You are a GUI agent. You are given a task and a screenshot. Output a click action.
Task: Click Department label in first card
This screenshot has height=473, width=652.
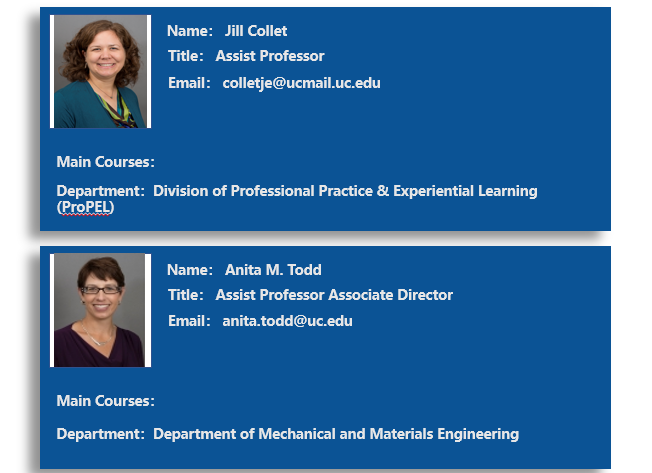101,191
